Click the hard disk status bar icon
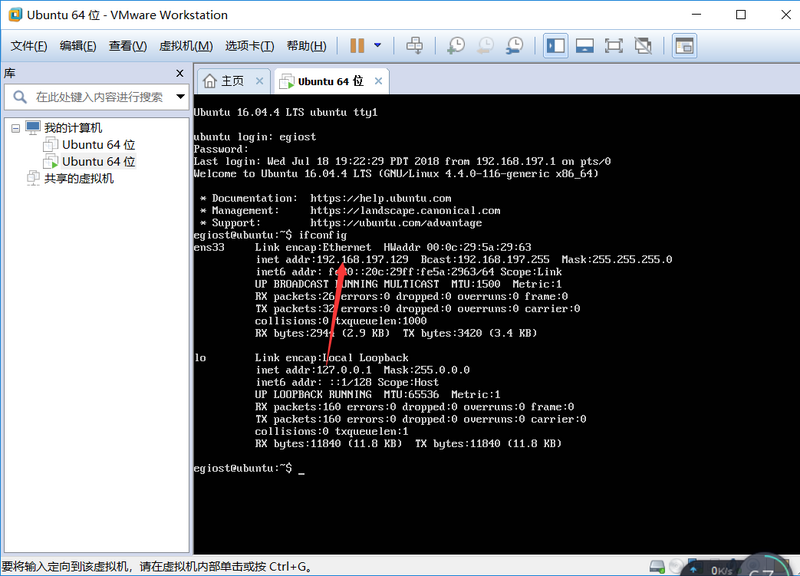800x576 pixels. (657, 566)
